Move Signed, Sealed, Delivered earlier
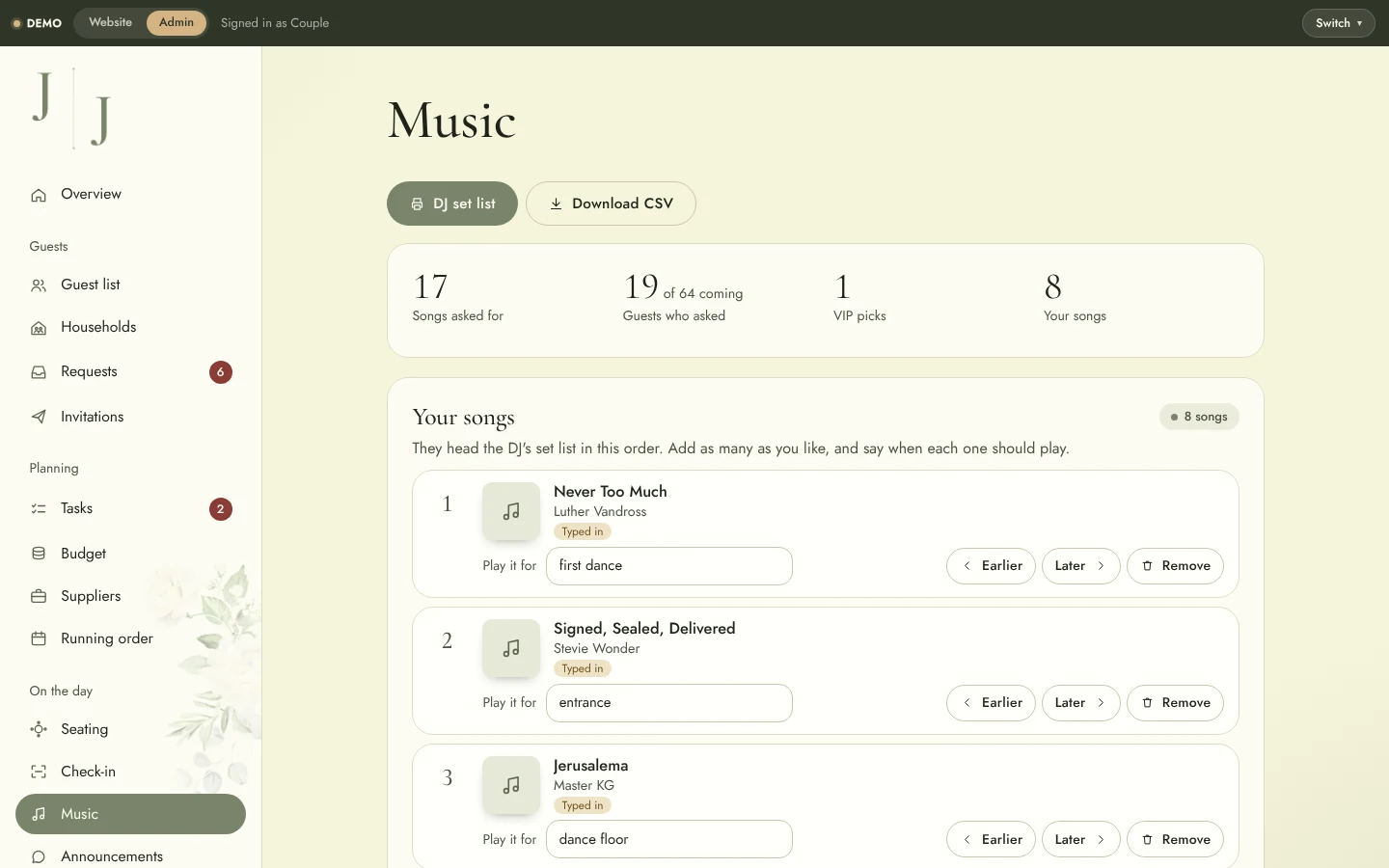1389x868 pixels. (x=991, y=703)
